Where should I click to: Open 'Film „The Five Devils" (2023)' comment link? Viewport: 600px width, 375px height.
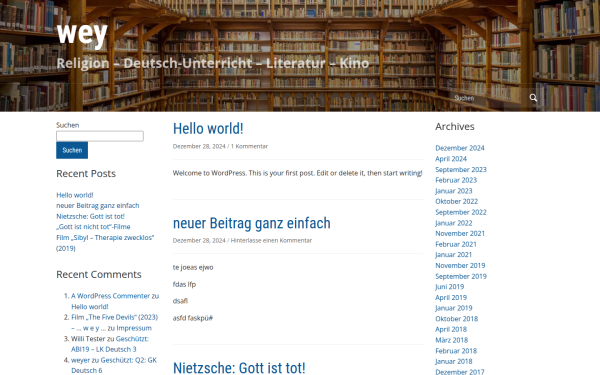(x=114, y=322)
